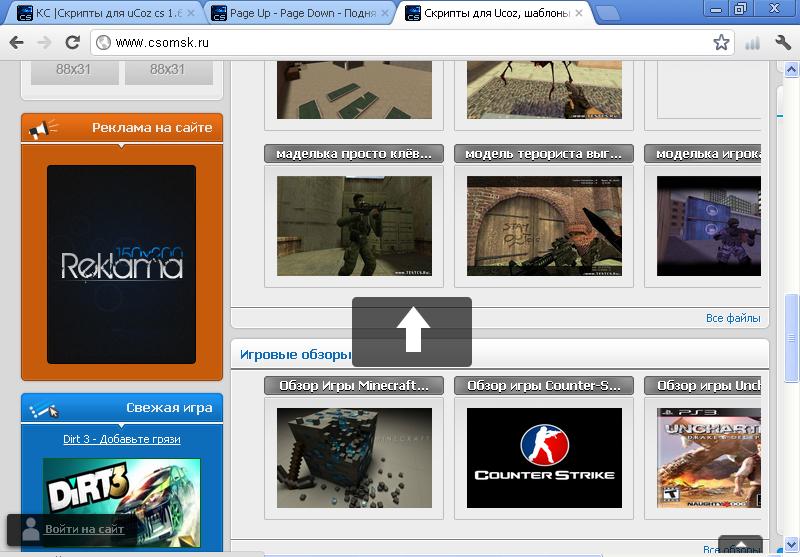Click the Игровые обзоры section heading
Image resolution: width=800 pixels, height=557 pixels.
pos(295,354)
